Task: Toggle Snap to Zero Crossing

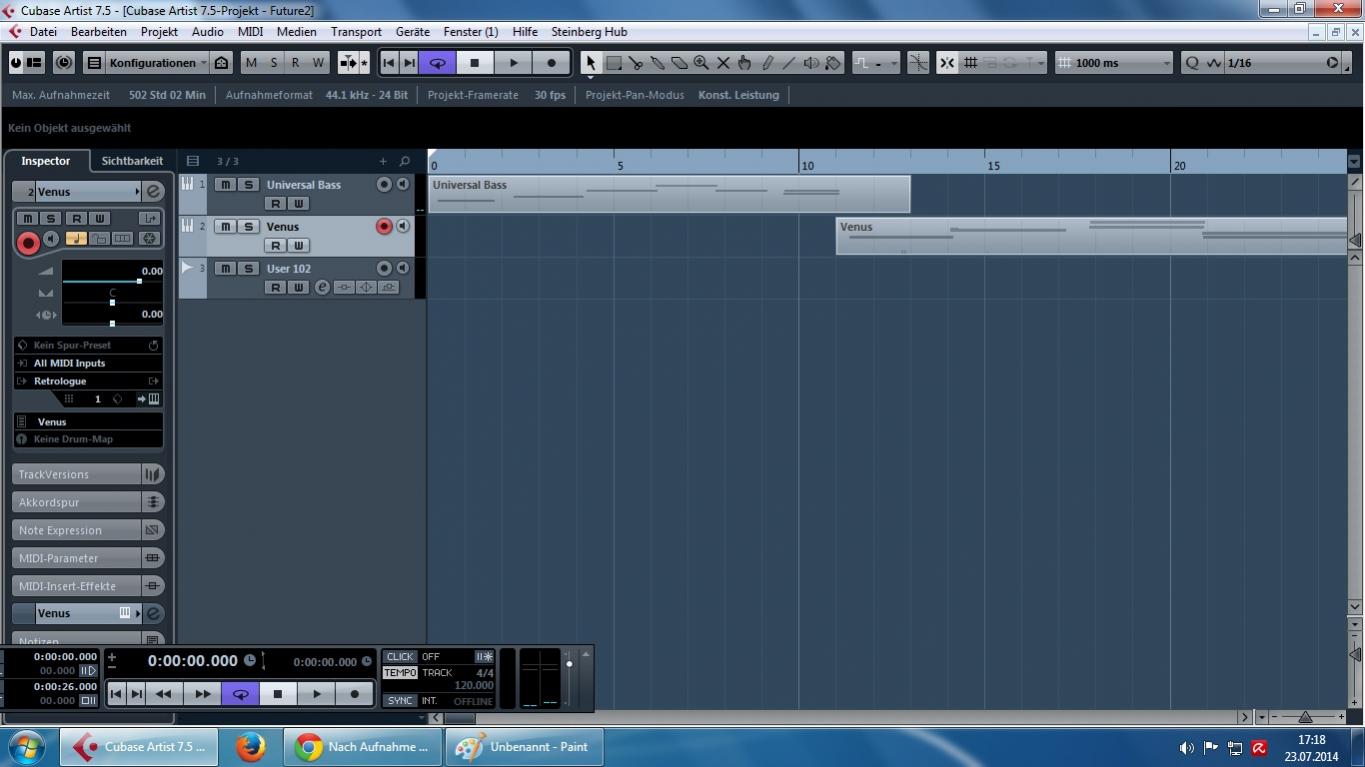Action: pos(918,63)
